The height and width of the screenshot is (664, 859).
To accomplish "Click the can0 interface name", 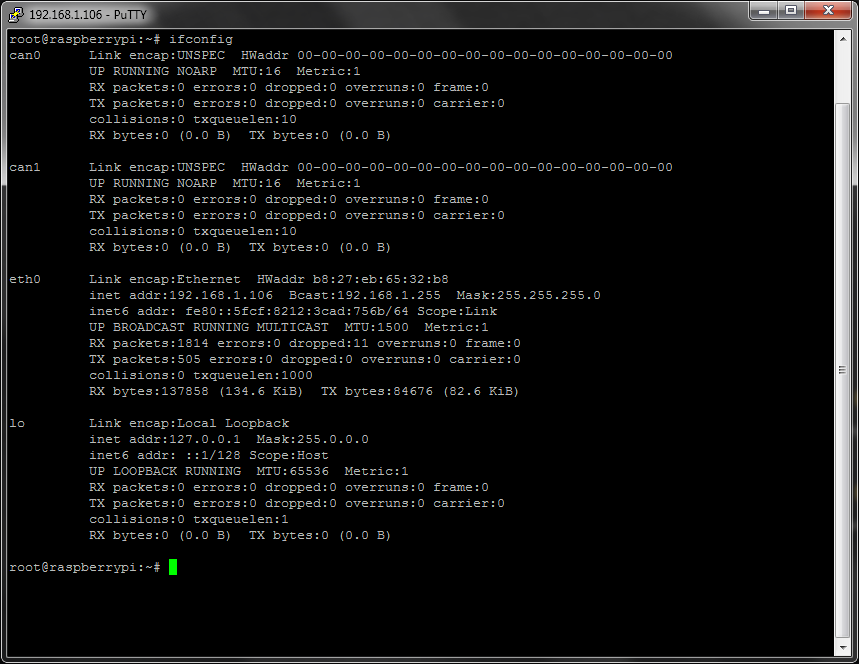I will point(25,55).
